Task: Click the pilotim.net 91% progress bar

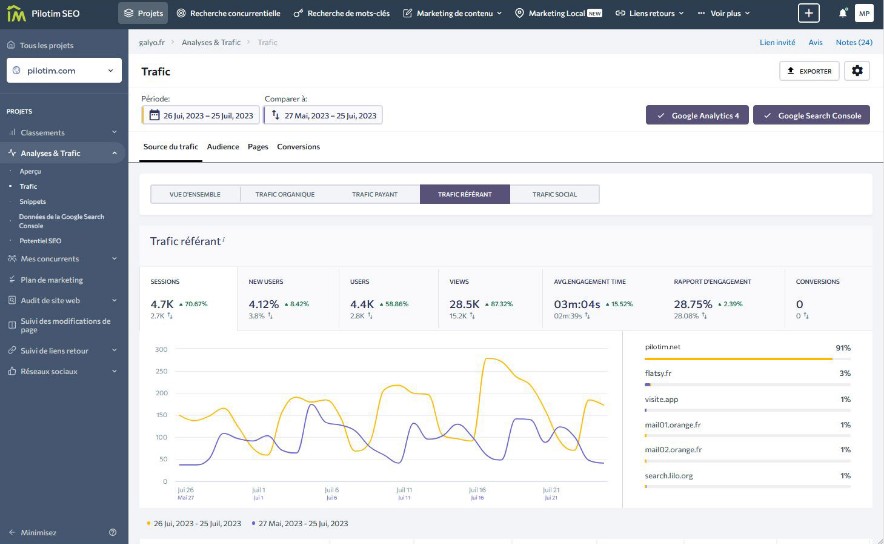Action: click(x=748, y=359)
